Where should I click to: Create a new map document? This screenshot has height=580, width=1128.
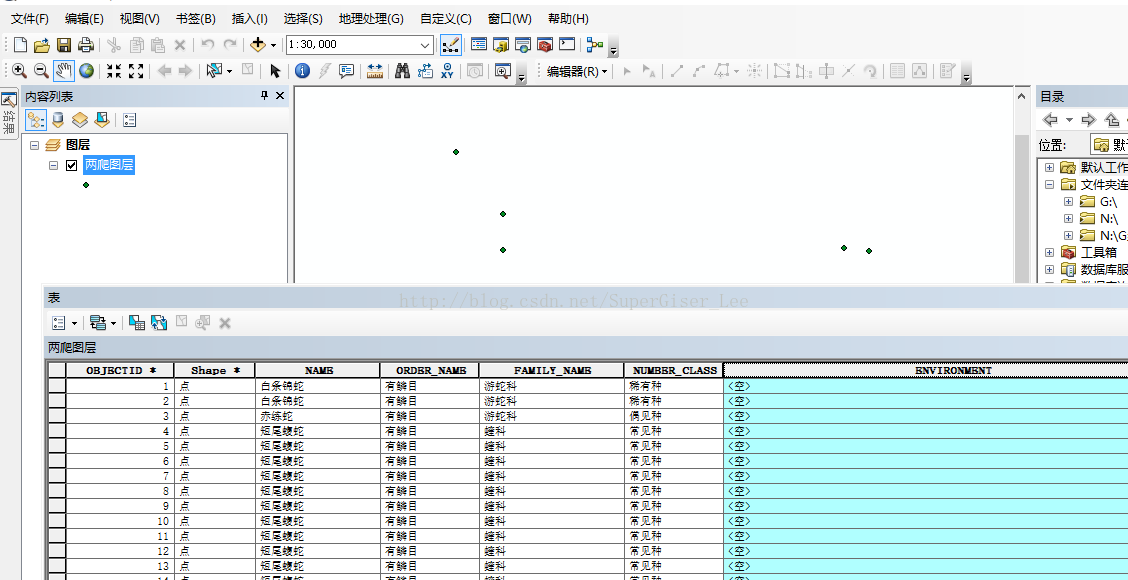click(x=20, y=45)
